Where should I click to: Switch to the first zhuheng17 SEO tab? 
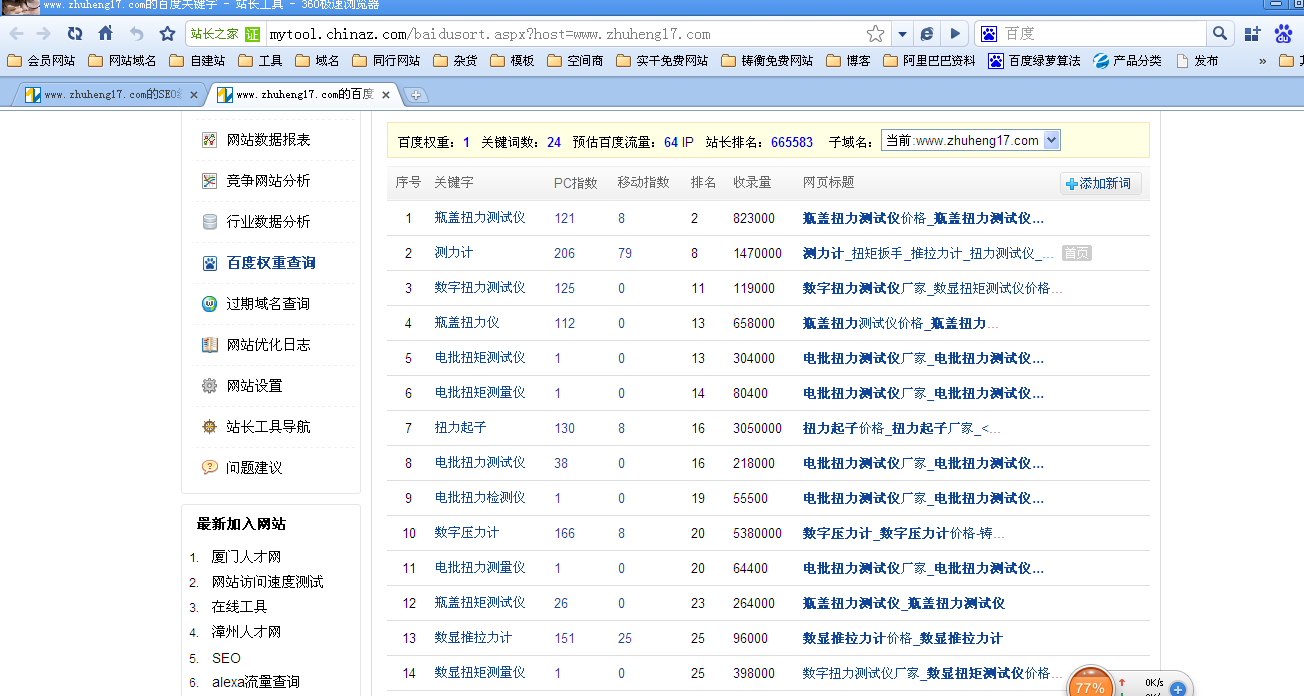pos(110,95)
